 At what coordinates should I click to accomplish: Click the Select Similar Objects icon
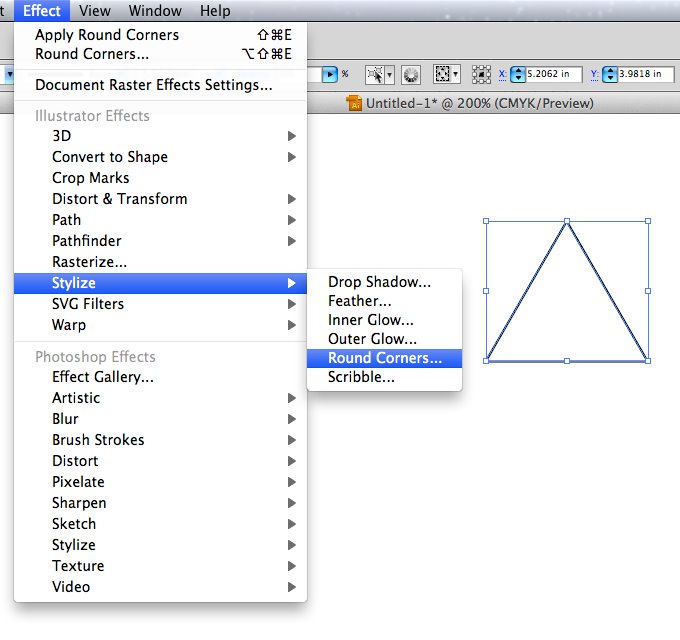coord(375,75)
